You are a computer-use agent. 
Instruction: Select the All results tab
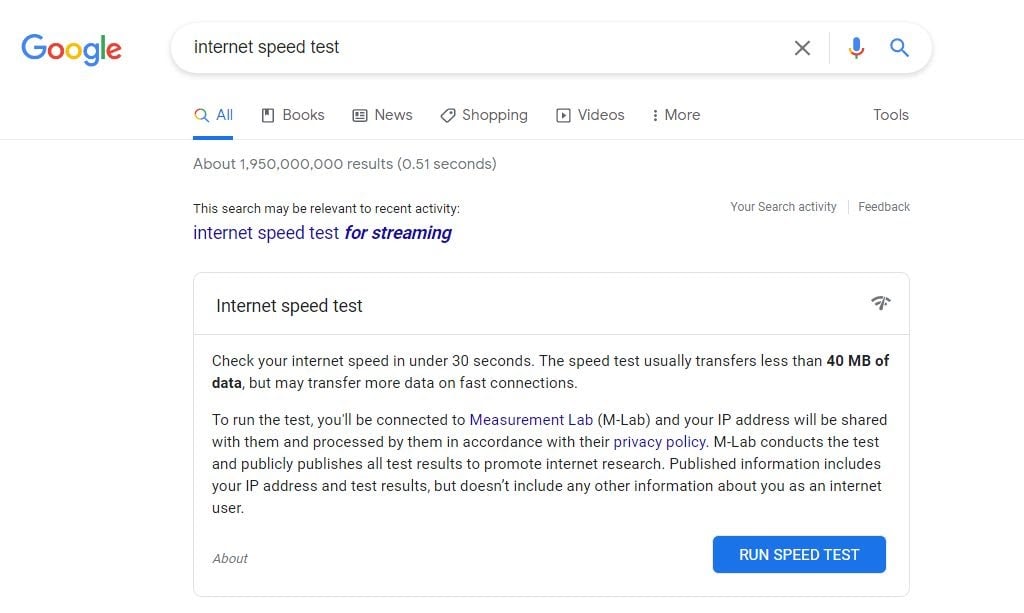pos(214,115)
